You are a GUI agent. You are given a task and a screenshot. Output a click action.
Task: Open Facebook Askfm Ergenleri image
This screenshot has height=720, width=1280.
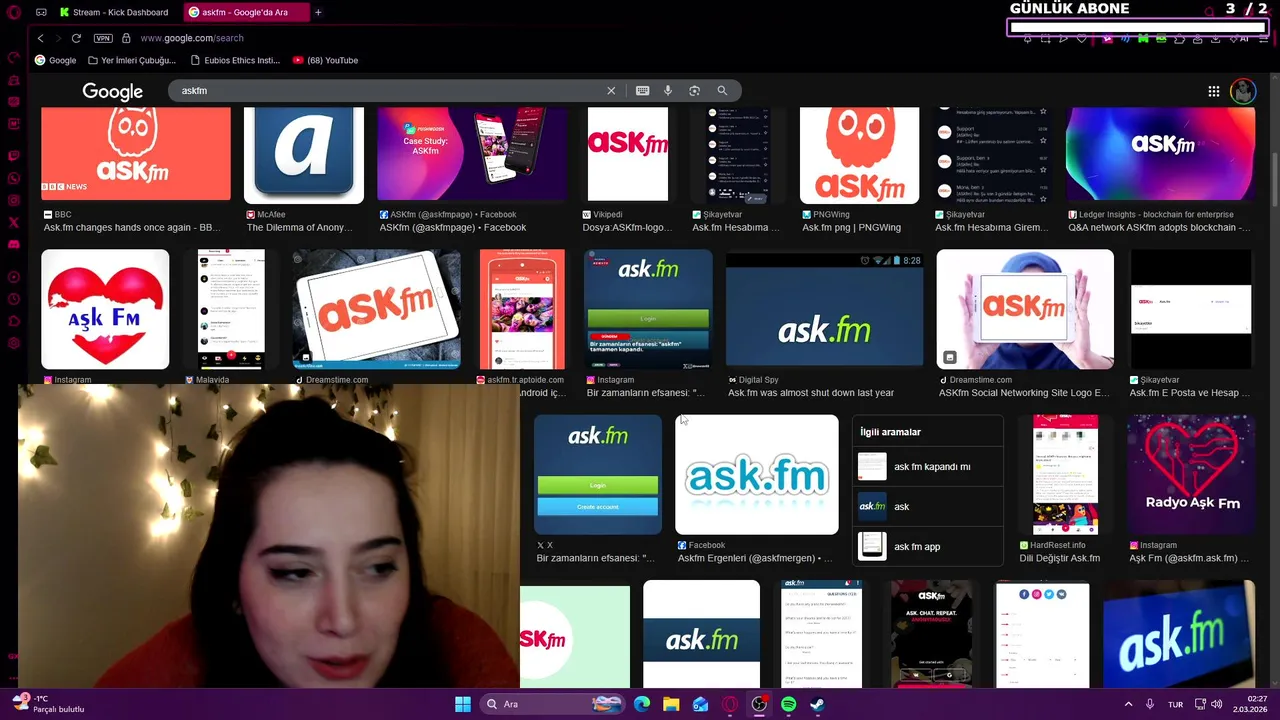[757, 475]
